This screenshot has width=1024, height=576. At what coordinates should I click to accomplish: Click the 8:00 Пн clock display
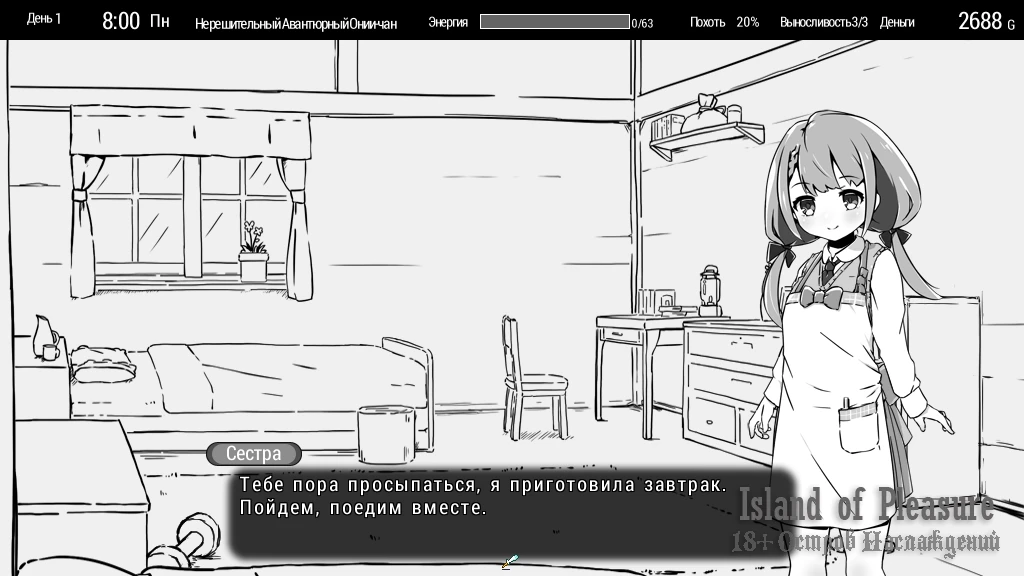135,21
